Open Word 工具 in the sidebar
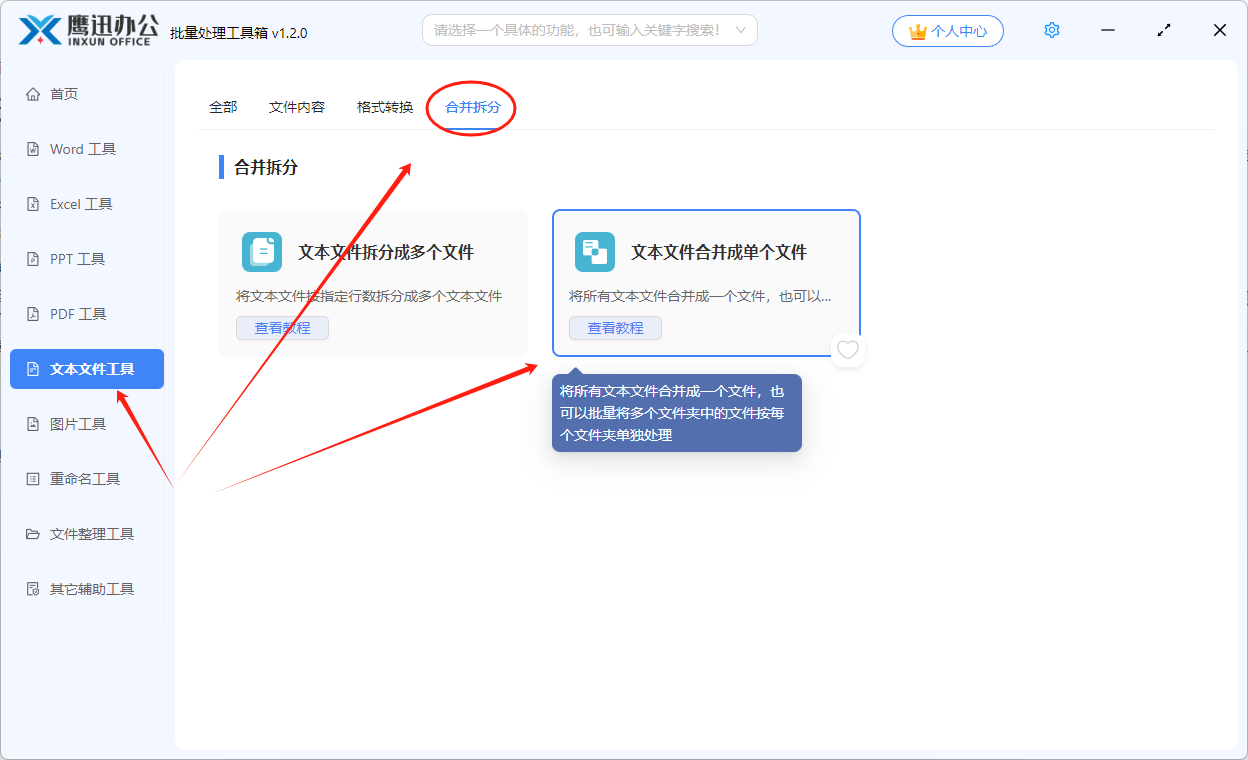The width and height of the screenshot is (1248, 760). pos(87,149)
